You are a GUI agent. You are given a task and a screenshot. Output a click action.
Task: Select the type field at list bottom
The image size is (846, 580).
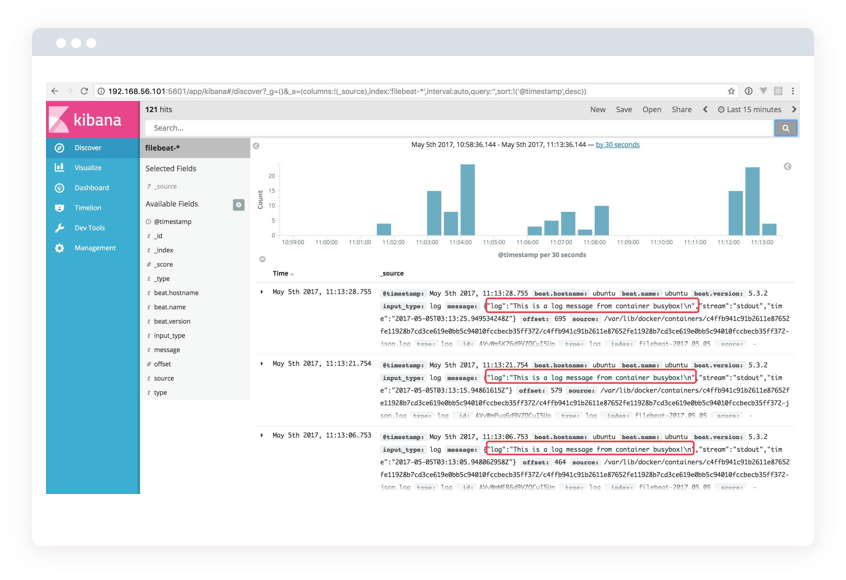(160, 393)
